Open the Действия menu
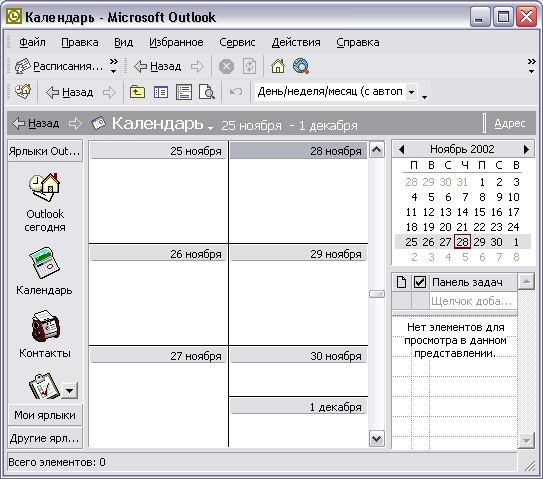 pos(296,42)
